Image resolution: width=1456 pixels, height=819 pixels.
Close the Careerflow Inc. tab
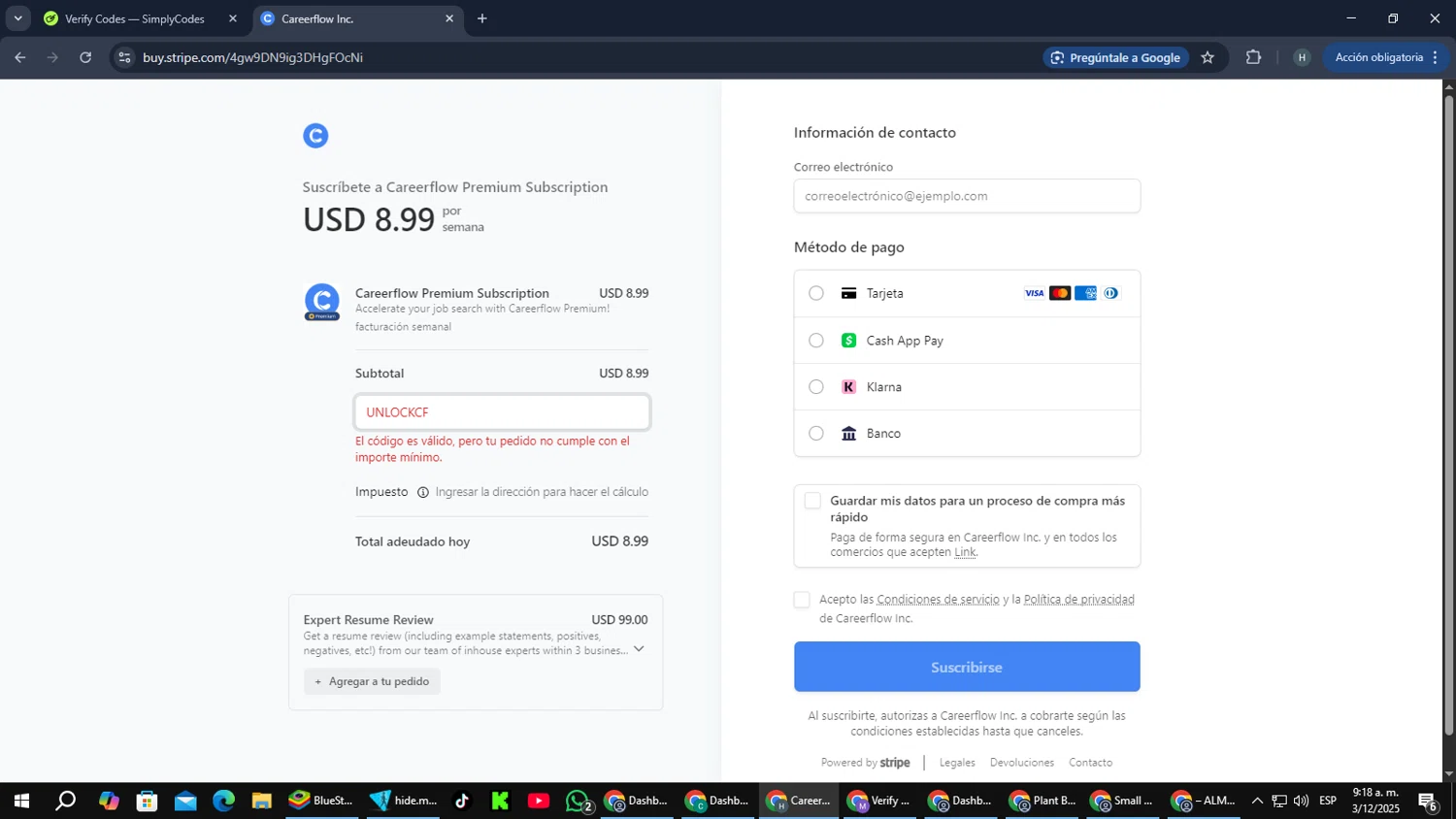pos(448,18)
